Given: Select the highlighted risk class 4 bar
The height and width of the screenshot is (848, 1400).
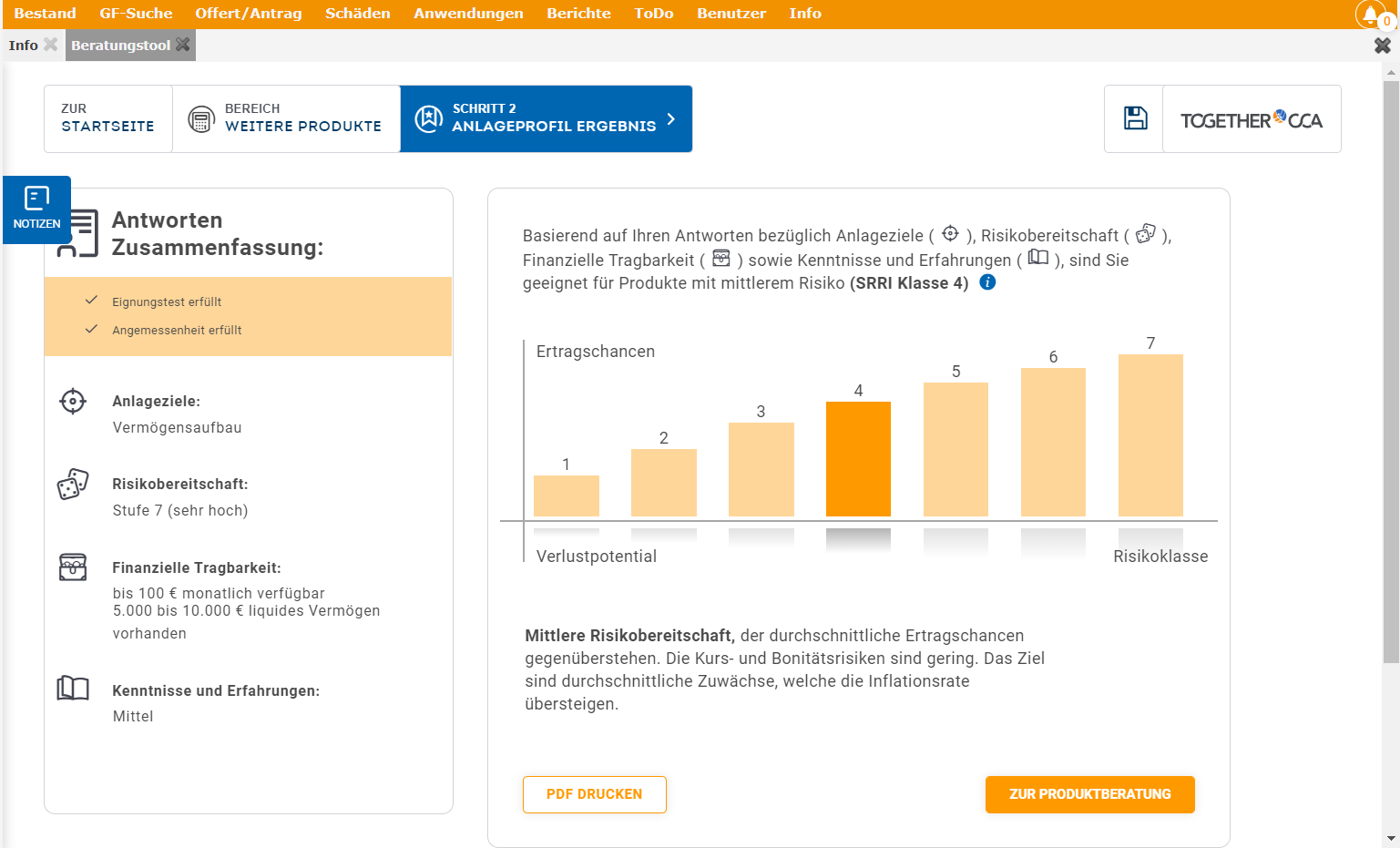Looking at the screenshot, I should coord(858,459).
